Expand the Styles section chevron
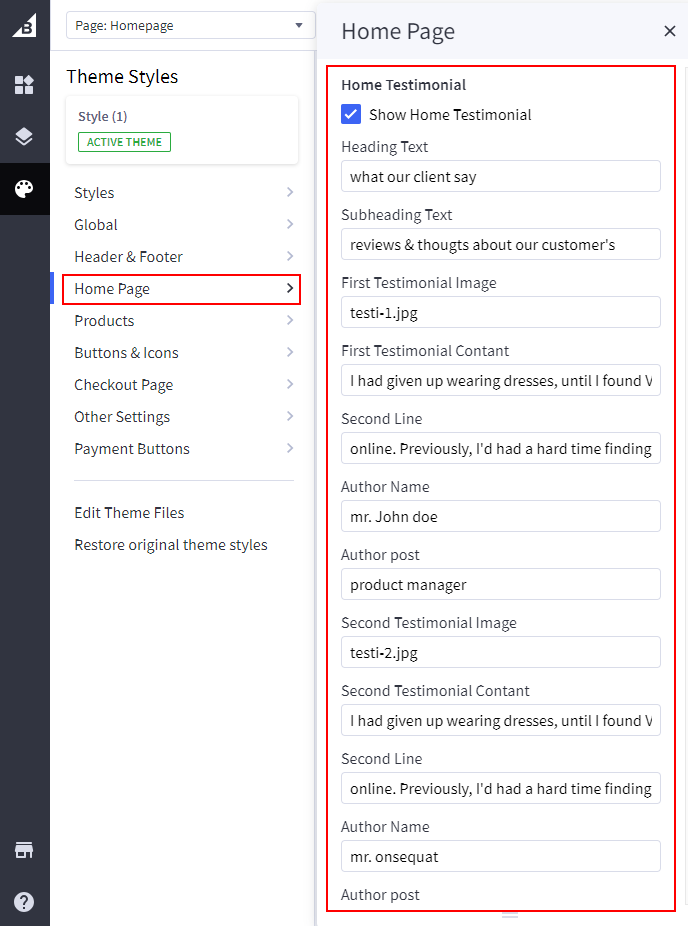The height and width of the screenshot is (926, 688). click(x=289, y=193)
